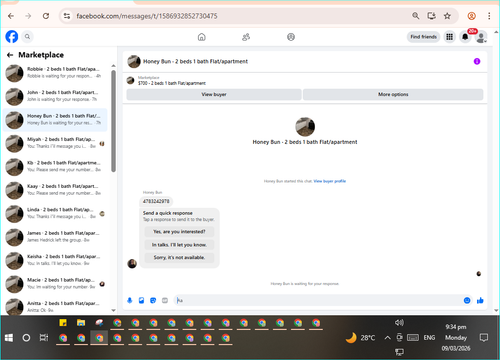
Task: Open the account avatar menu
Action: click(x=481, y=37)
